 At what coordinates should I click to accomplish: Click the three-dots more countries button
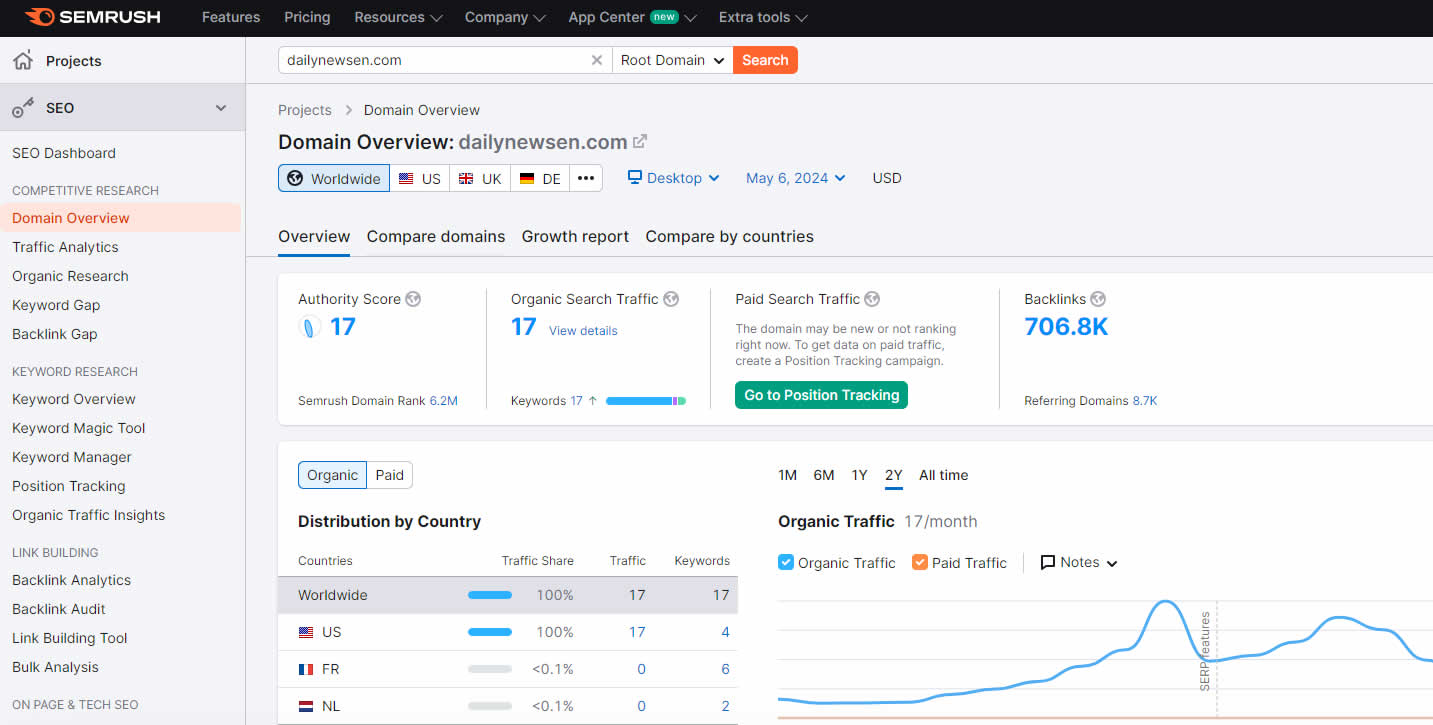[x=586, y=179]
